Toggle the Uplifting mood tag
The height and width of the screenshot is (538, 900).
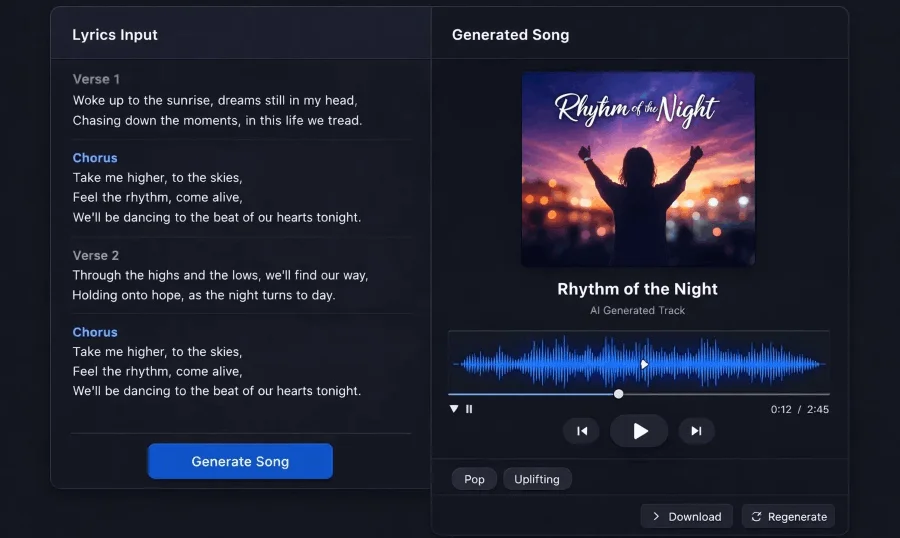point(537,479)
